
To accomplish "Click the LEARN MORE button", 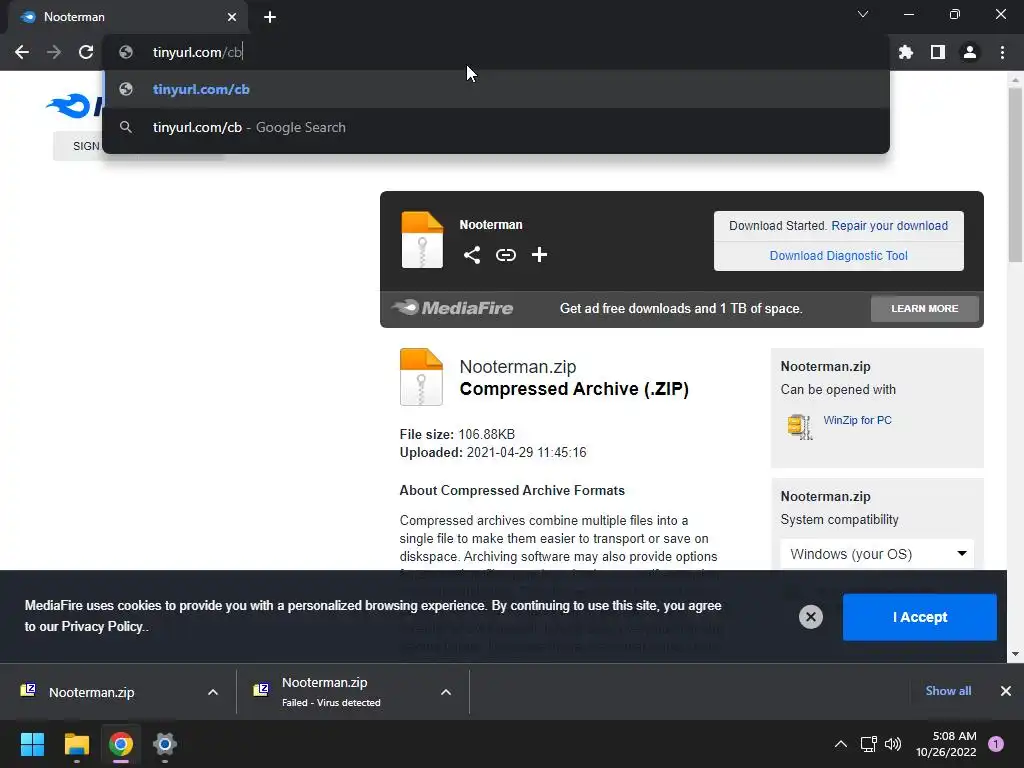I will (x=925, y=308).
